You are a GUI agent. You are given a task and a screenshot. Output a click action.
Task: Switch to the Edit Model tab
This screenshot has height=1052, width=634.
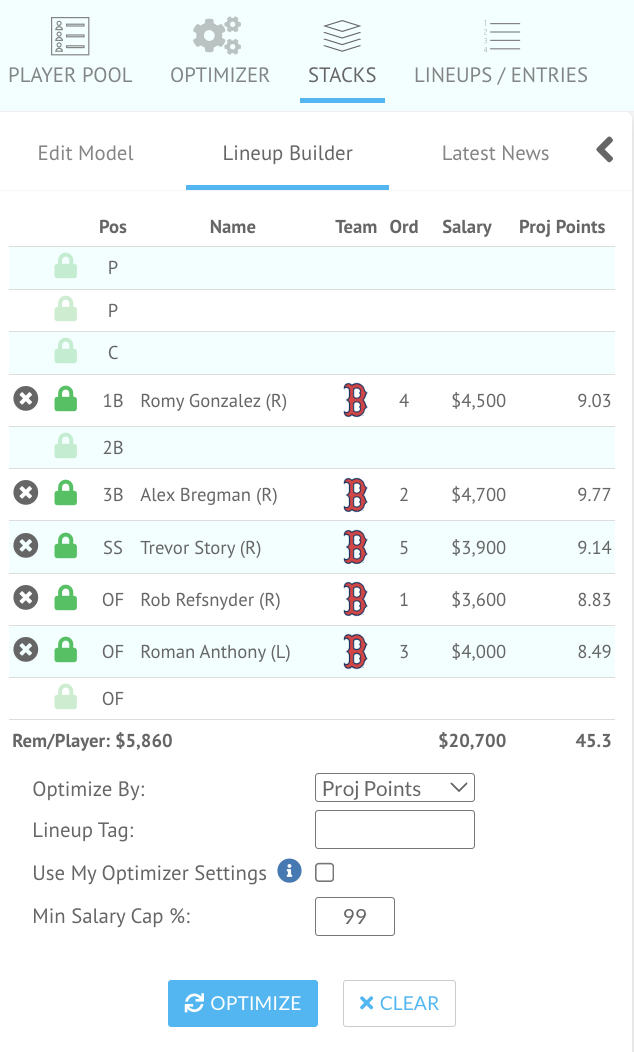(86, 154)
